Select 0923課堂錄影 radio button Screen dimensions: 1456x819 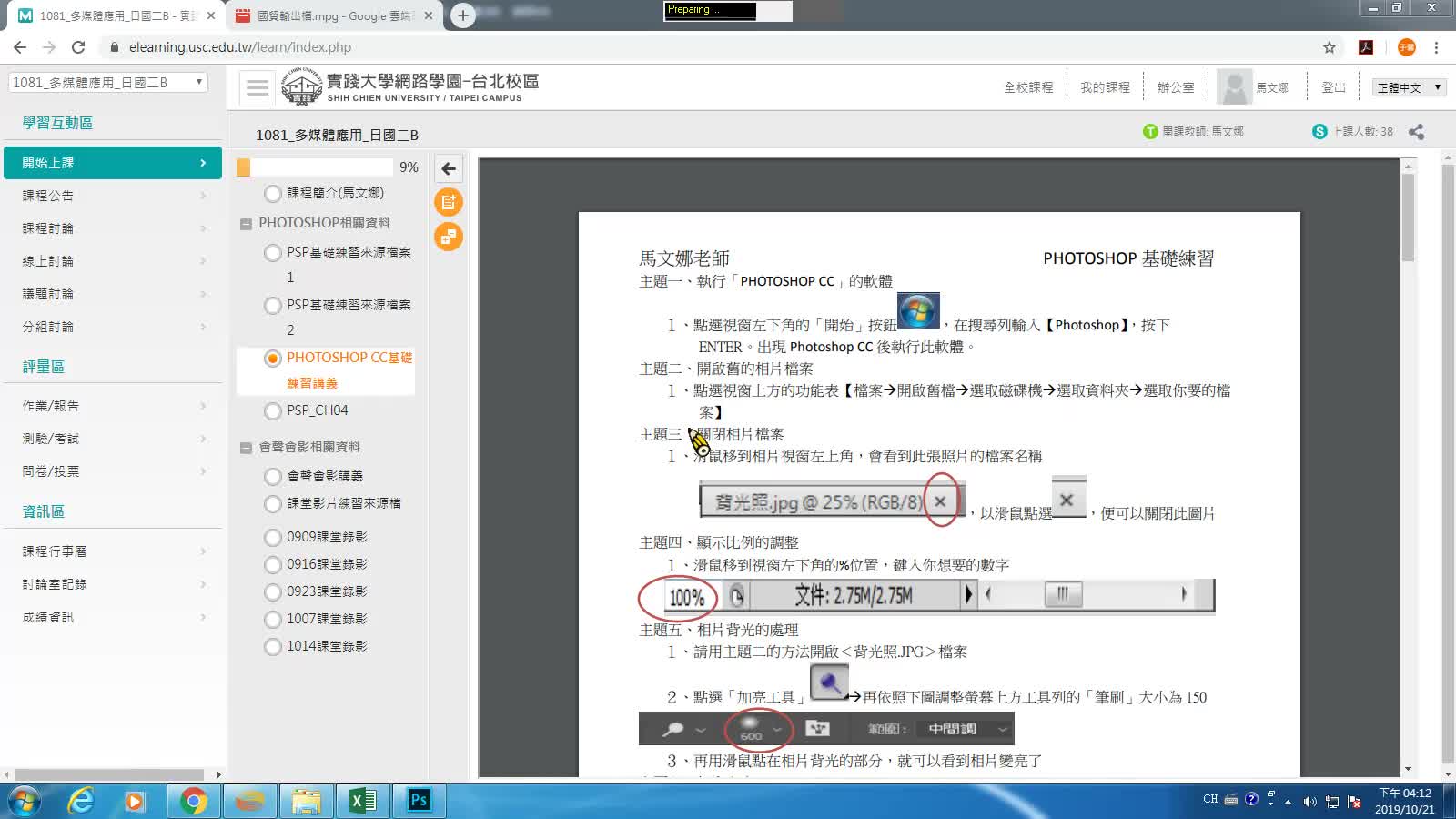[x=272, y=591]
